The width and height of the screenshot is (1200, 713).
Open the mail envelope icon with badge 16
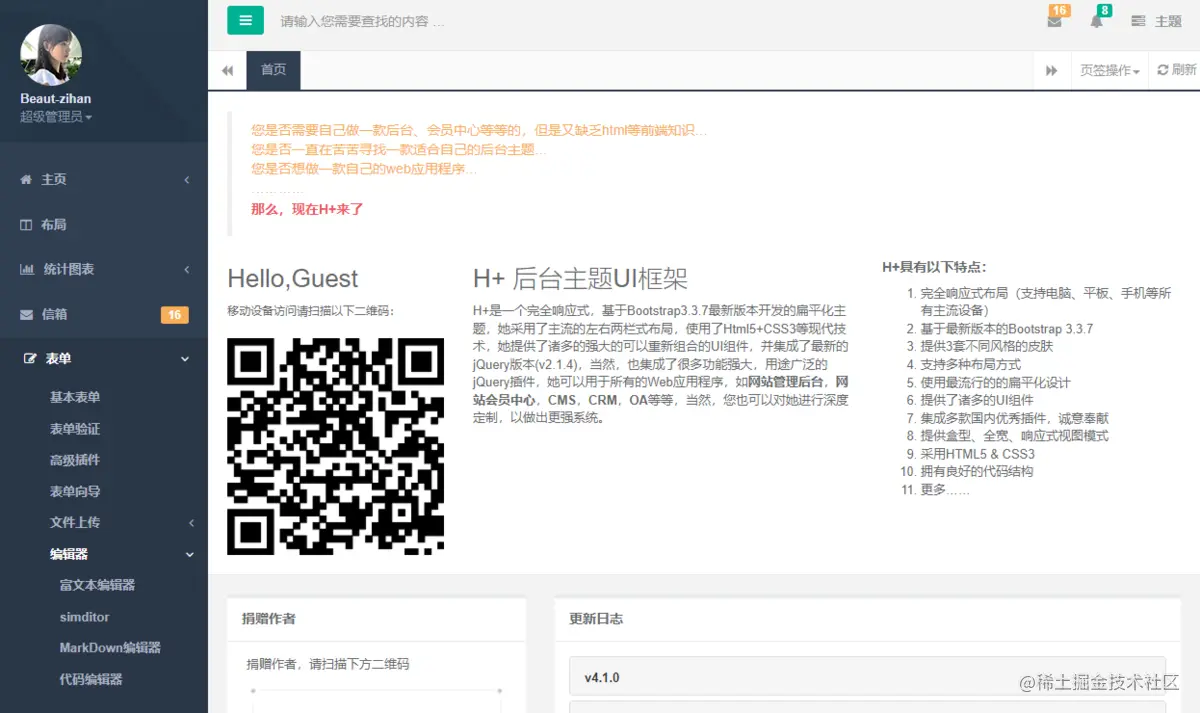[x=1055, y=20]
